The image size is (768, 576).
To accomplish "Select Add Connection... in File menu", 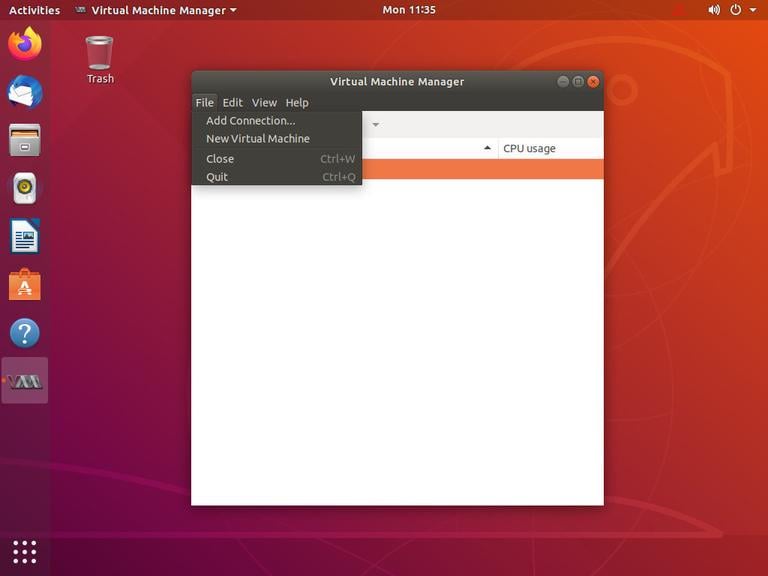I will point(250,121).
